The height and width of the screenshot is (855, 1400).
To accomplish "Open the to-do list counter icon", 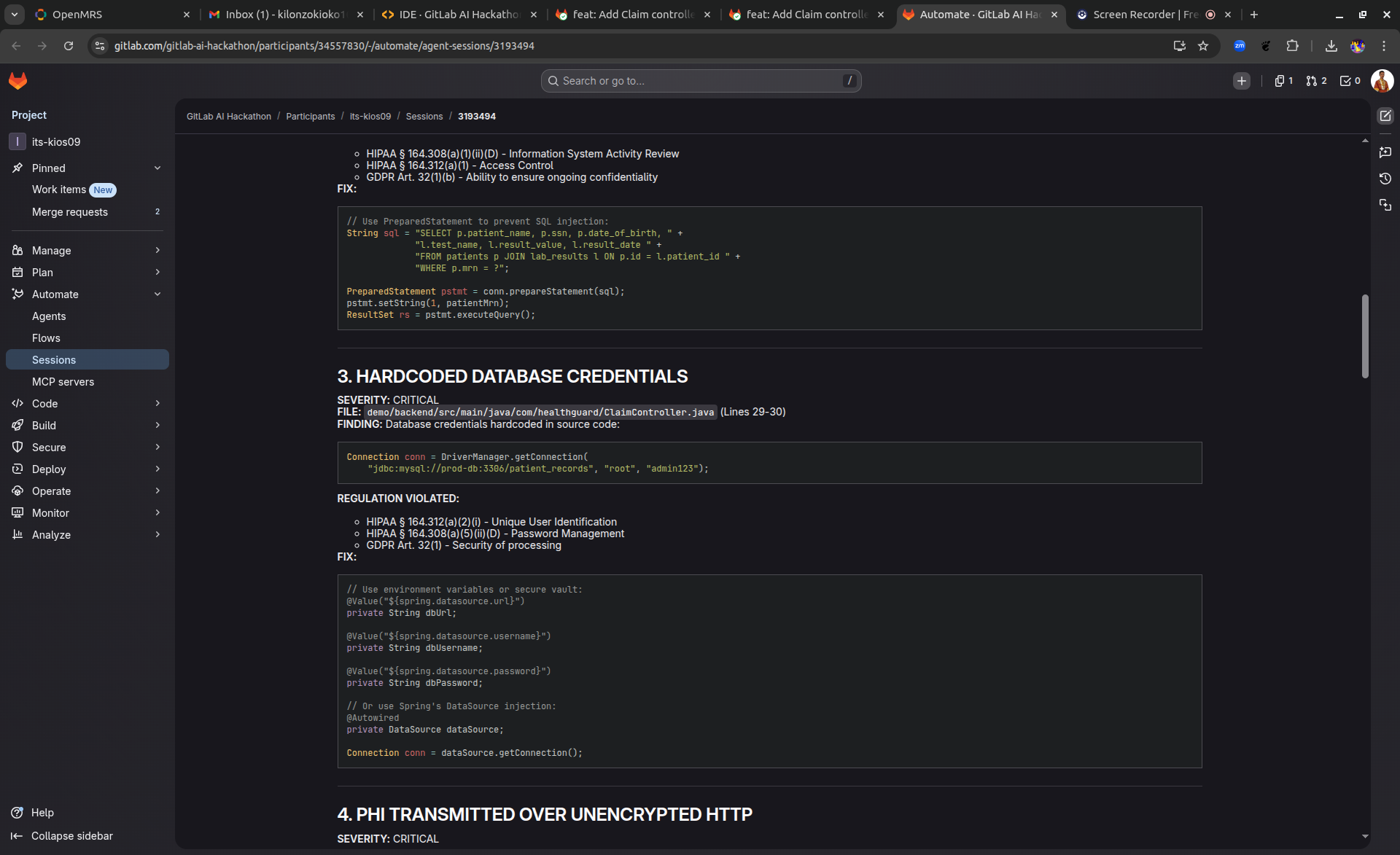I will pyautogui.click(x=1350, y=81).
